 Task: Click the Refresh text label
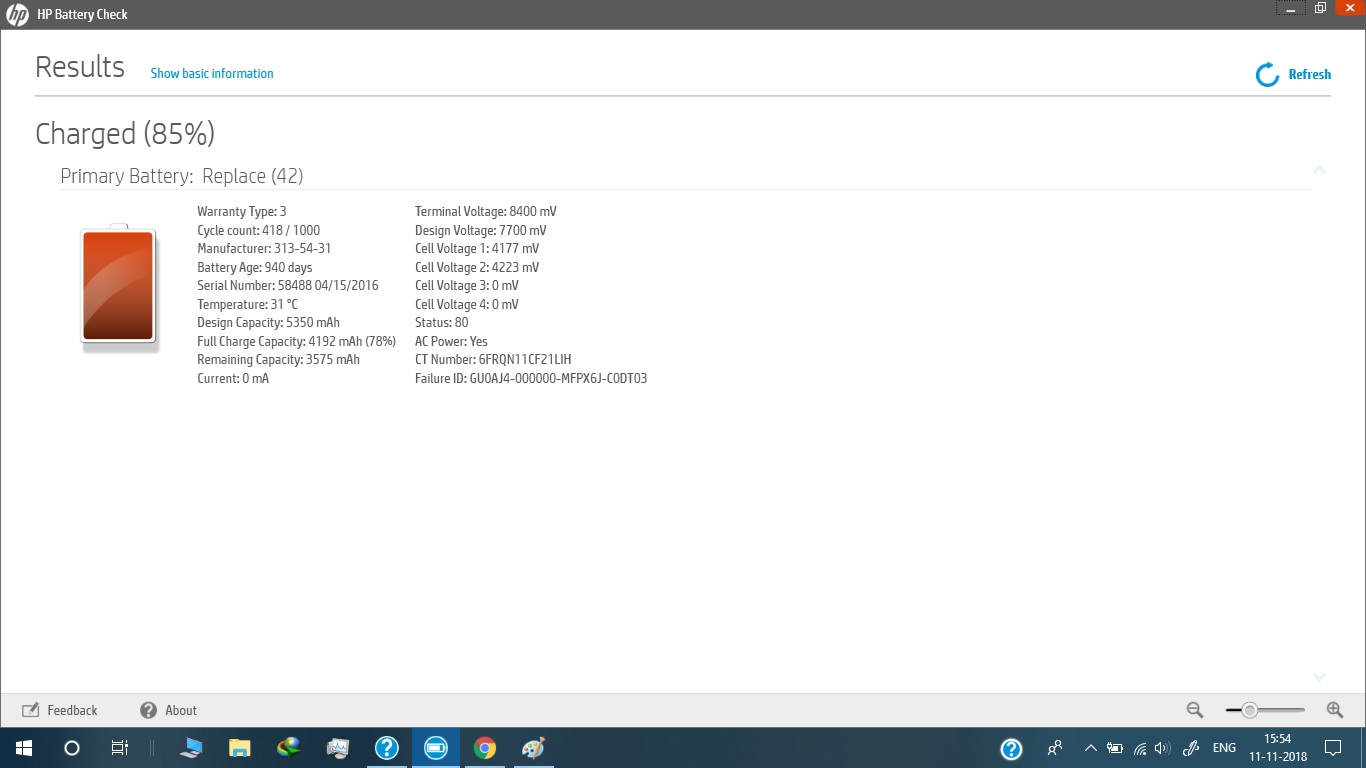[x=1310, y=74]
